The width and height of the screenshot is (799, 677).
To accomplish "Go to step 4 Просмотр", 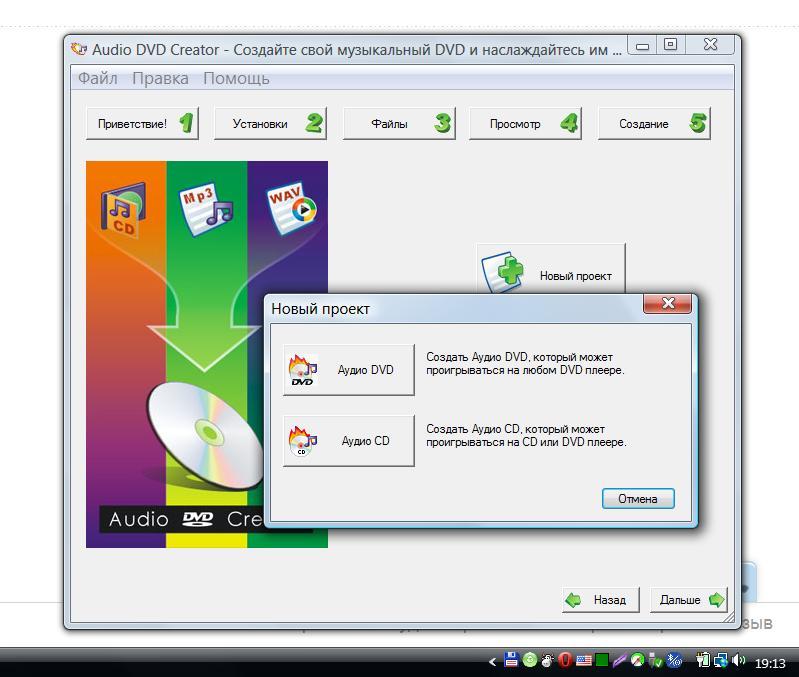I will tap(525, 123).
